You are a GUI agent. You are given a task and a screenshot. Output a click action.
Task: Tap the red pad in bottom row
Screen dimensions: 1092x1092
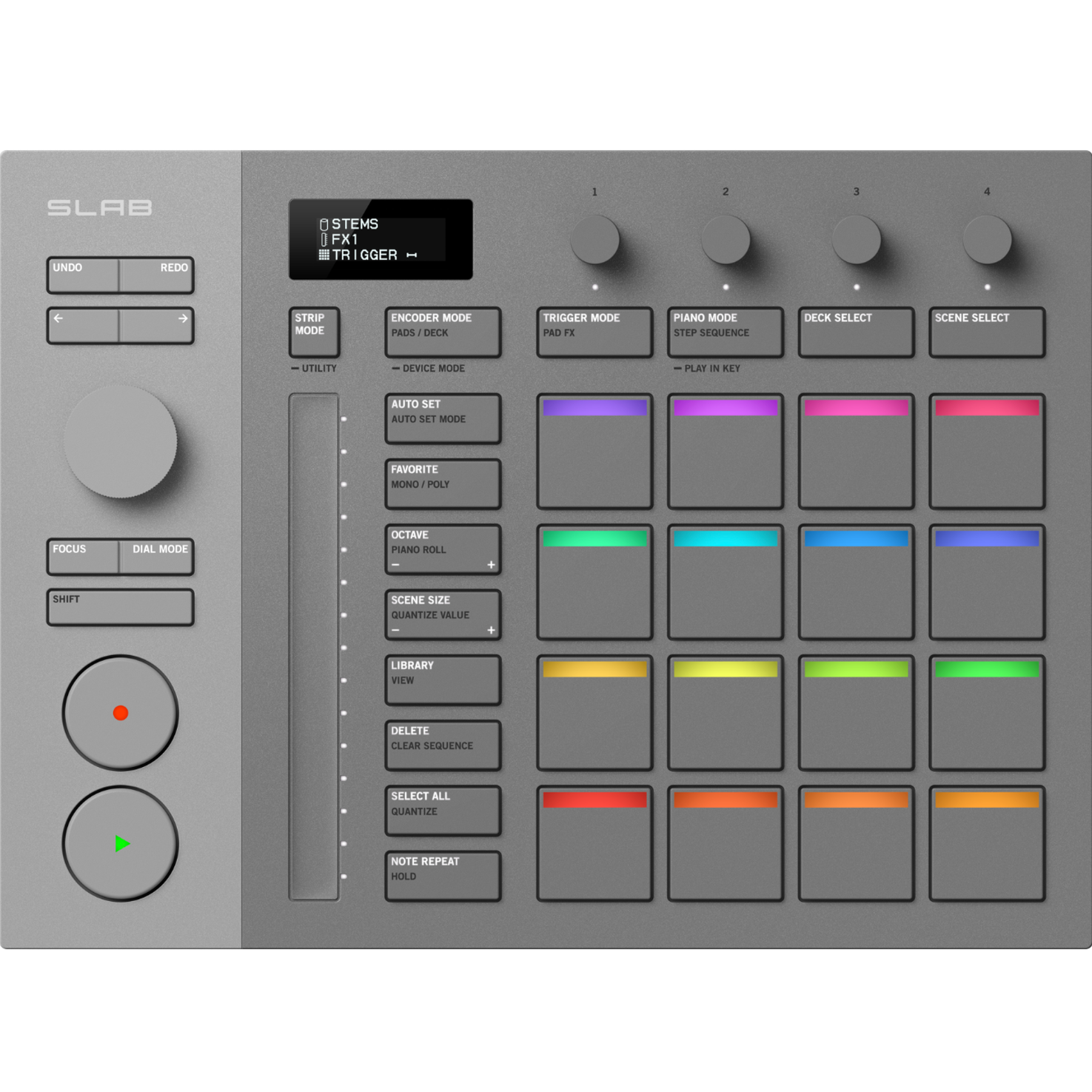point(594,844)
